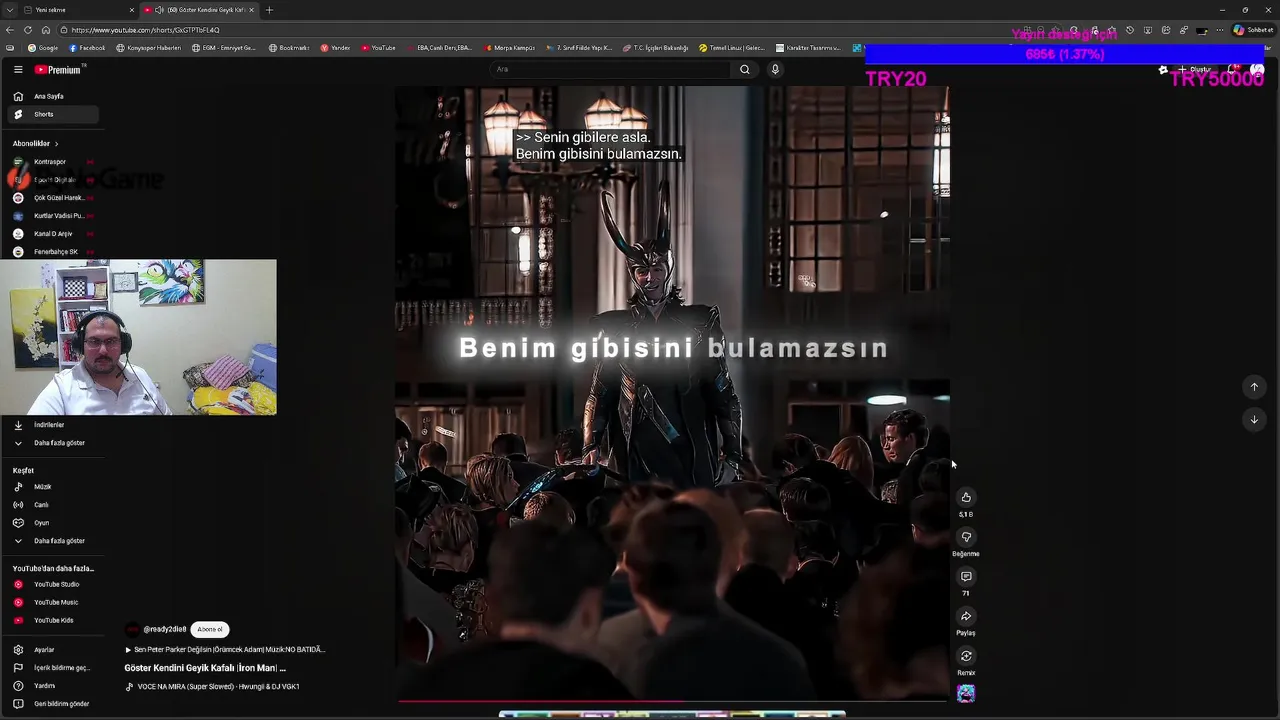Click the YouTube Premium logo

[x=60, y=69]
